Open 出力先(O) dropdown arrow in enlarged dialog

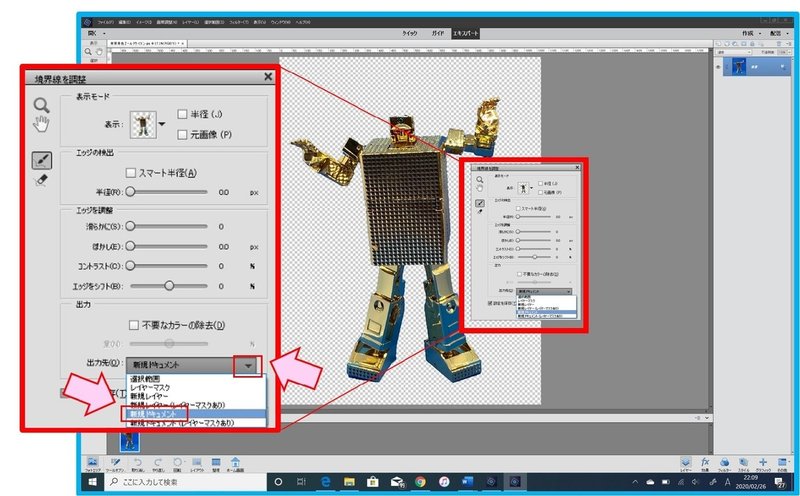click(x=248, y=366)
